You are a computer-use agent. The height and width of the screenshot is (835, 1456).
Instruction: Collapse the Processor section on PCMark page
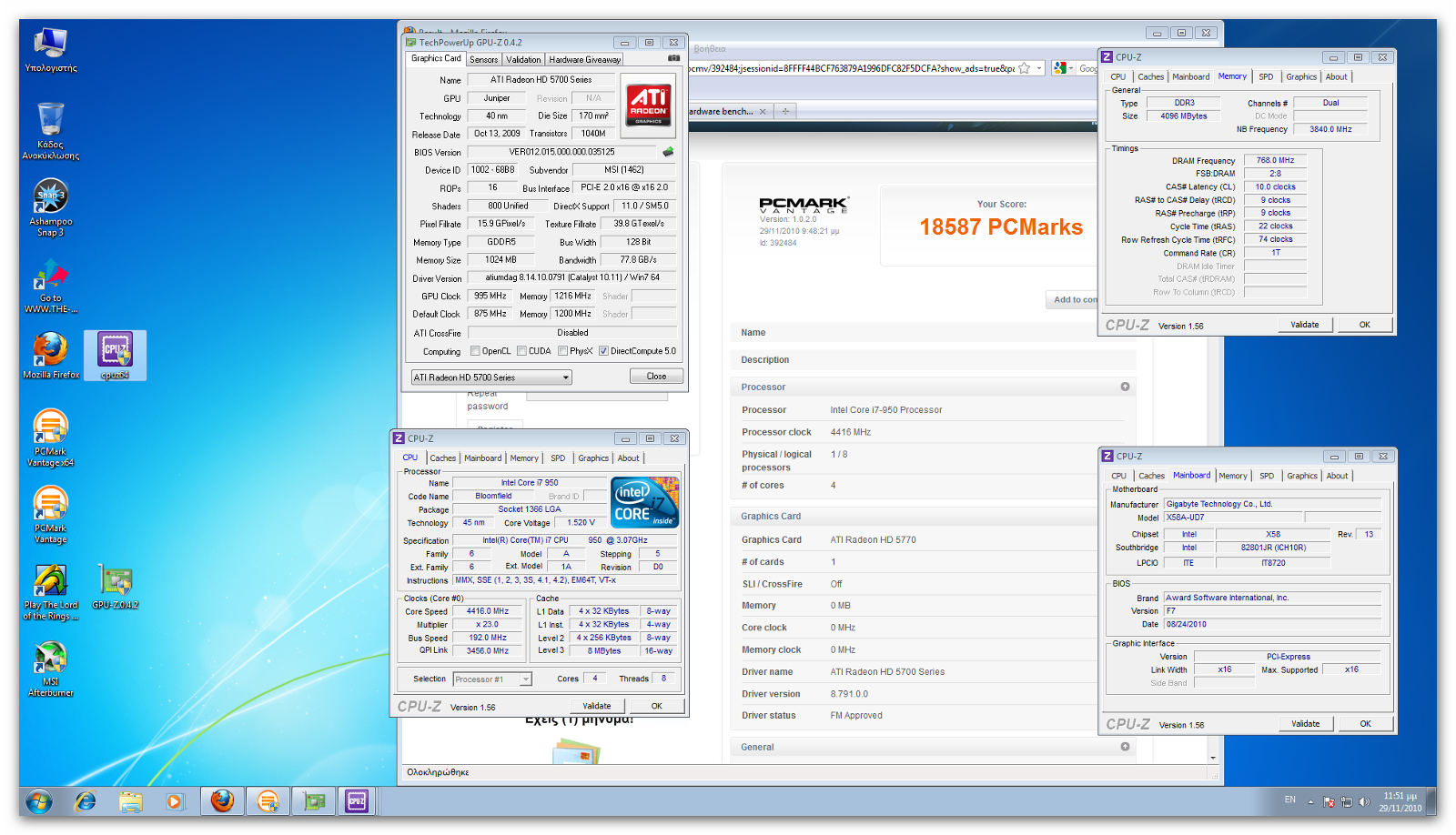click(1125, 387)
